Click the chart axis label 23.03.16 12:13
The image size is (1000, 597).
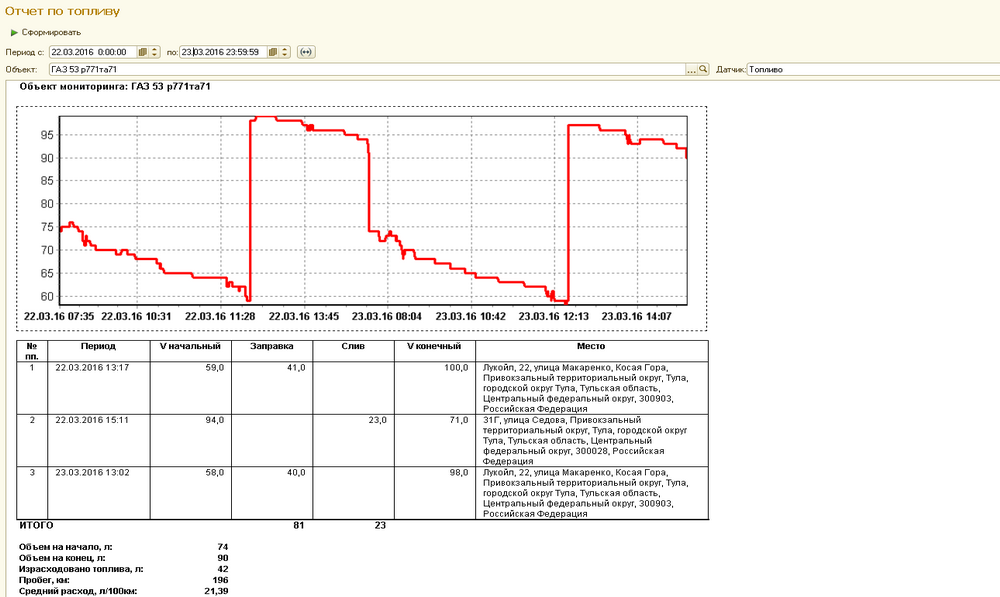(x=554, y=316)
